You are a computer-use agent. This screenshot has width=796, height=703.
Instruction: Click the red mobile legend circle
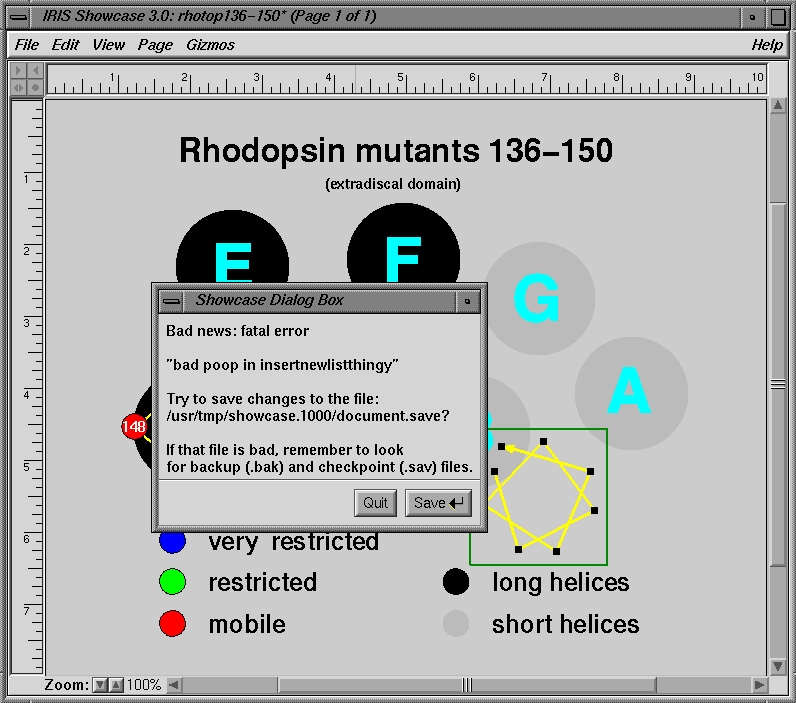173,624
